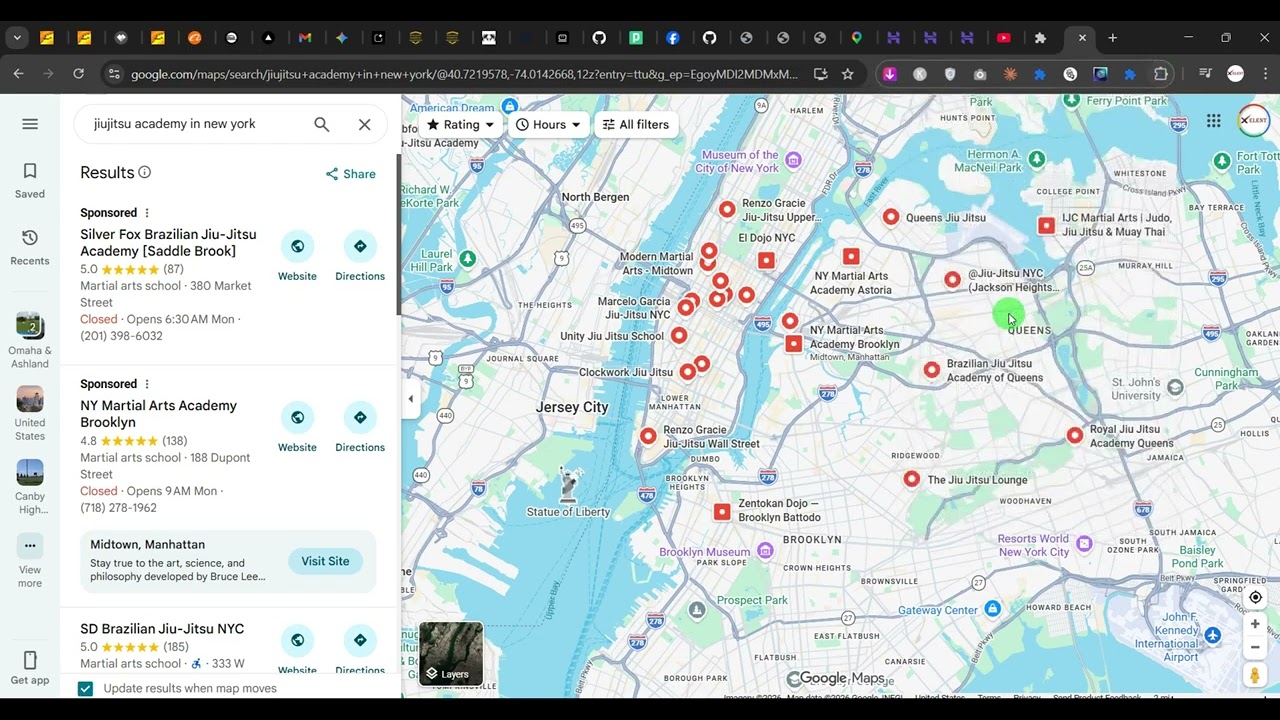Open the Google account avatar
Viewport: 1280px width, 720px height.
1254,121
